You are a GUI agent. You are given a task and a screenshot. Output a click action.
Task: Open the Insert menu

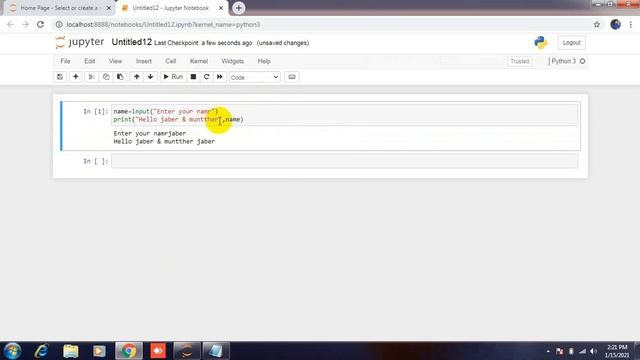pyautogui.click(x=144, y=61)
